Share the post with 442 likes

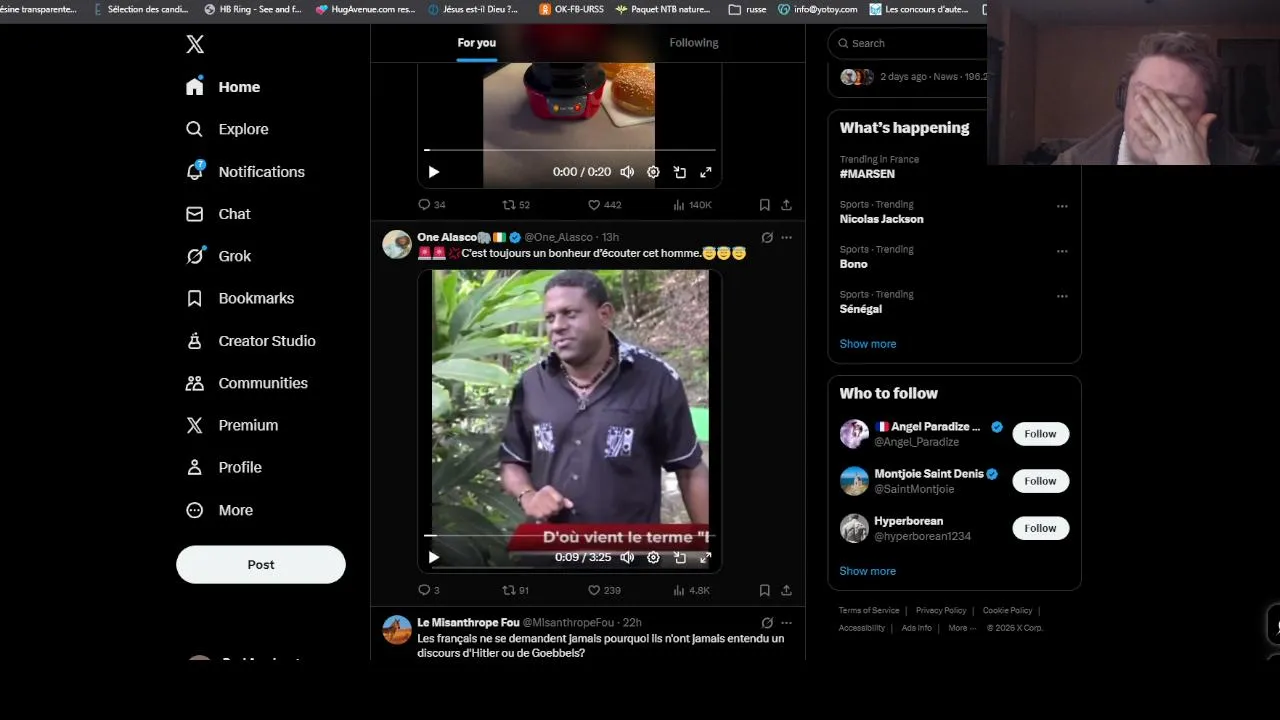pyautogui.click(x=786, y=204)
